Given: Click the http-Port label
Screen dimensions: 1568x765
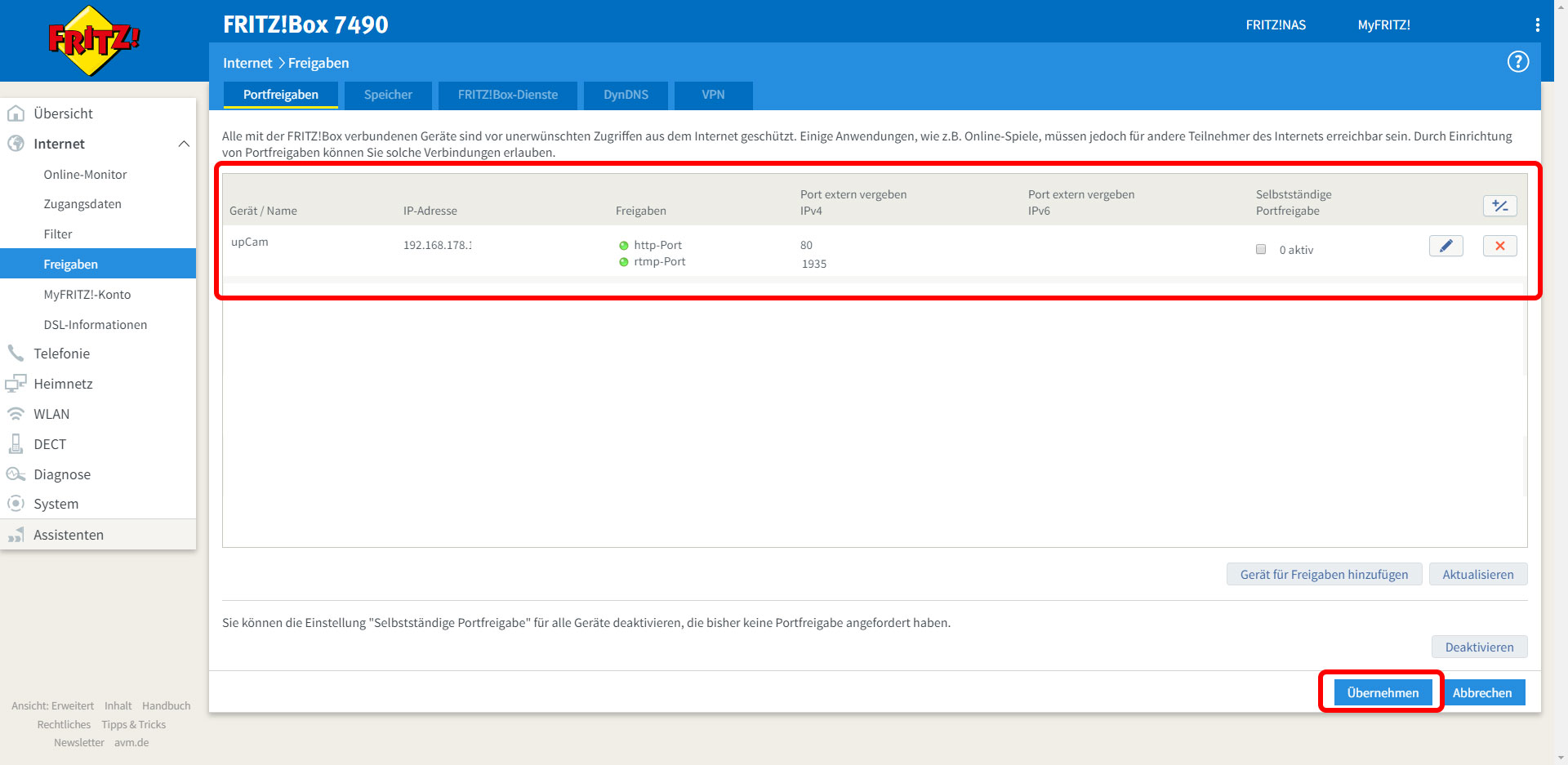Looking at the screenshot, I should pyautogui.click(x=657, y=245).
